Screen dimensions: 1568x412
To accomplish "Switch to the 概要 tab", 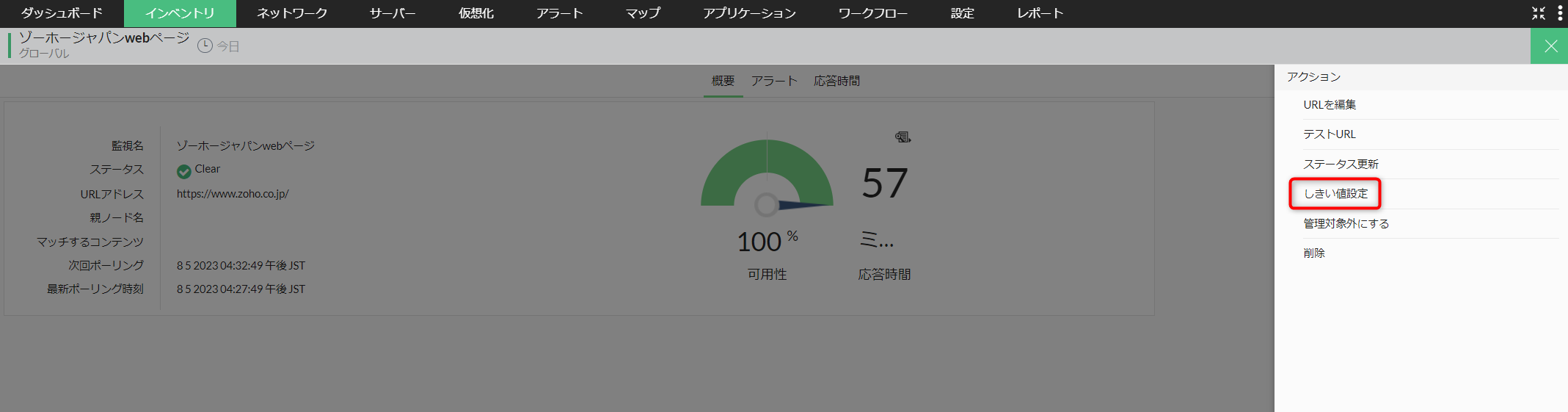I will pyautogui.click(x=723, y=81).
